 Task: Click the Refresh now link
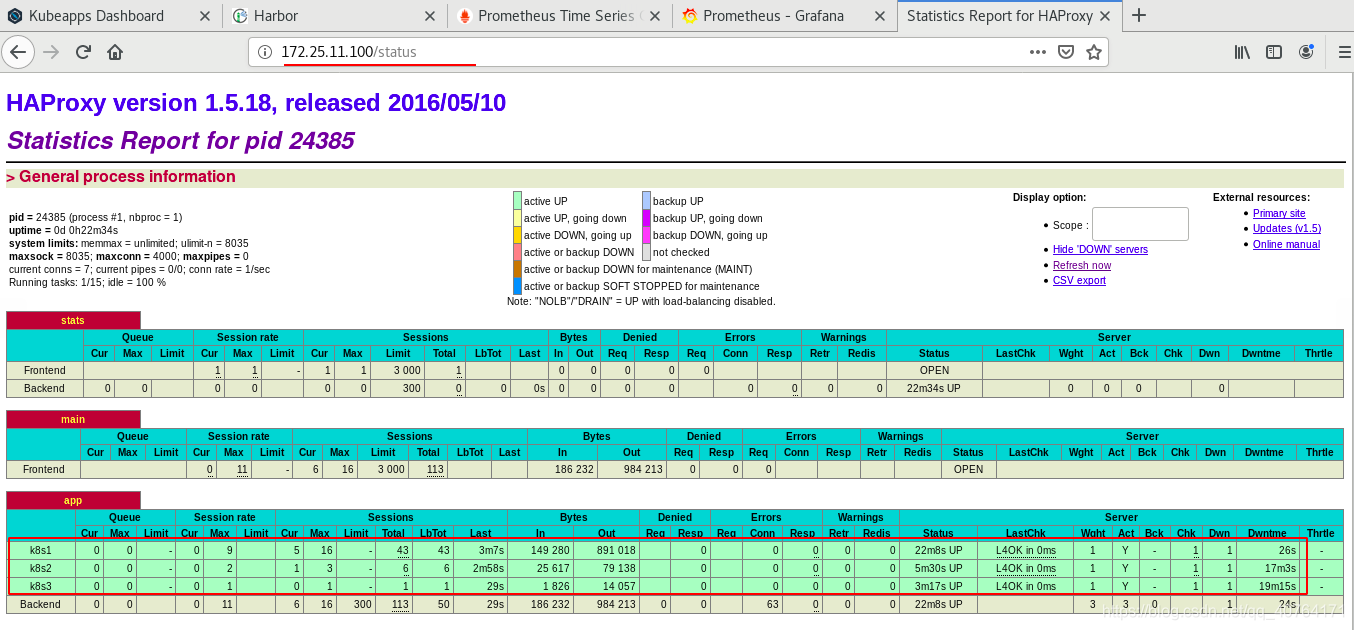[1082, 265]
